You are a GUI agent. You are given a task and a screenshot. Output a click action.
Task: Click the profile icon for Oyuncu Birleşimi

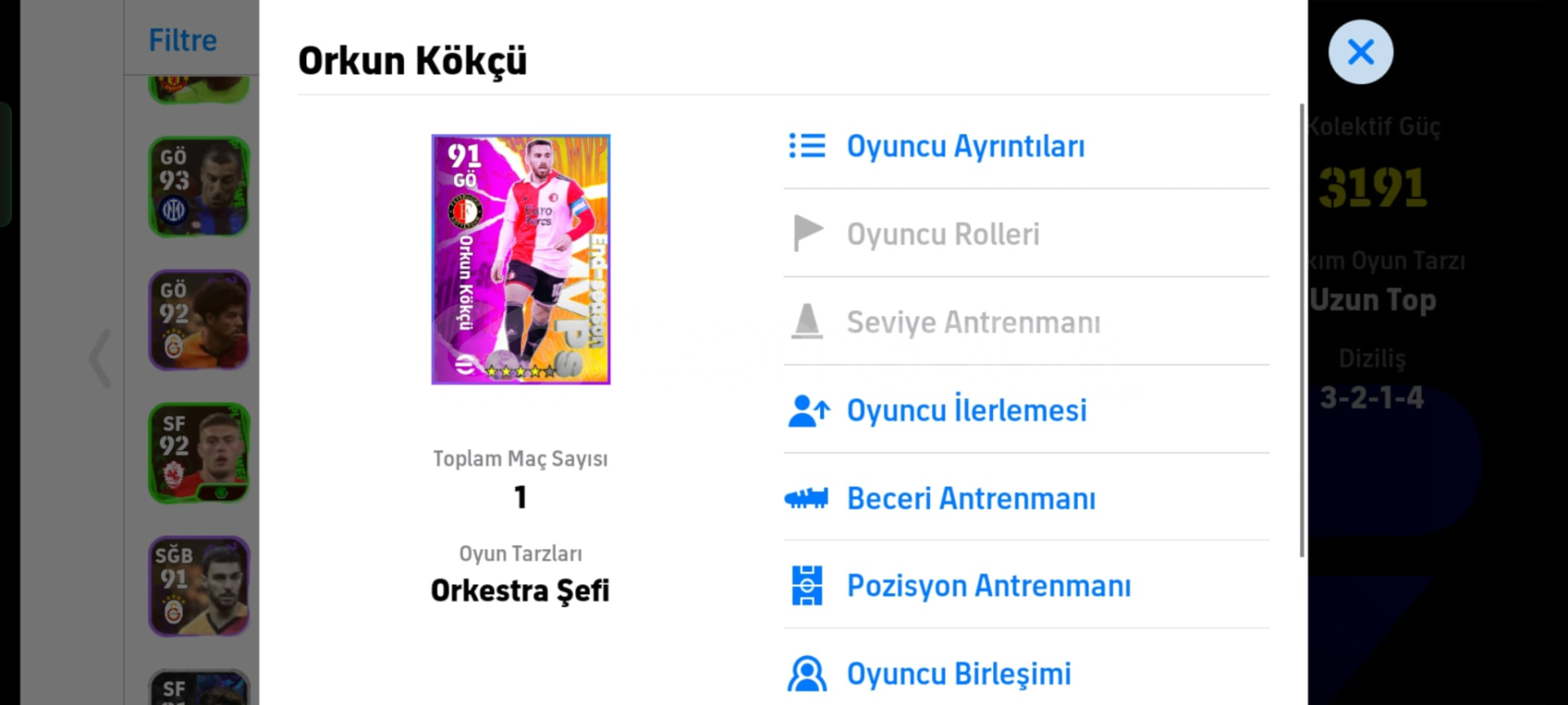click(807, 674)
